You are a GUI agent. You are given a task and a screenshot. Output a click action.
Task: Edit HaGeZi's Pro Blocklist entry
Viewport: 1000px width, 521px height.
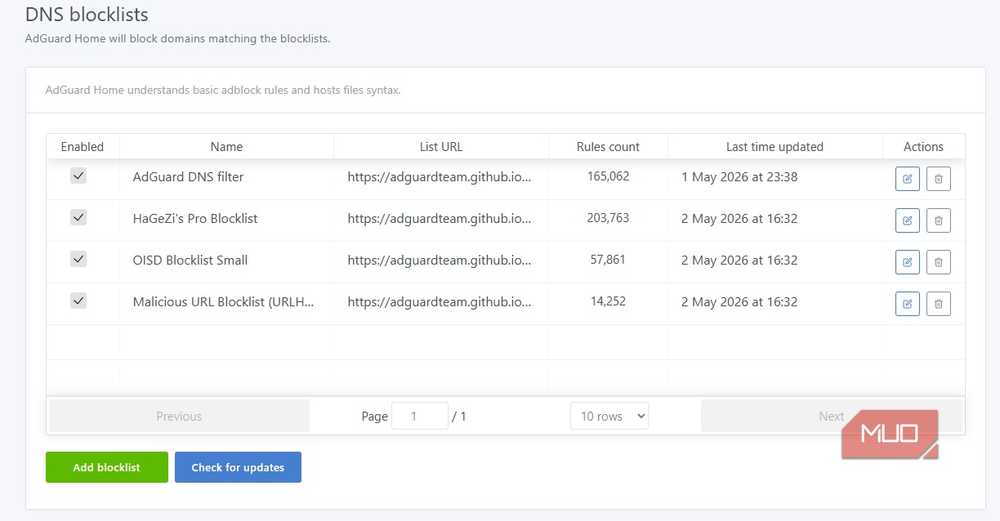[x=907, y=221]
